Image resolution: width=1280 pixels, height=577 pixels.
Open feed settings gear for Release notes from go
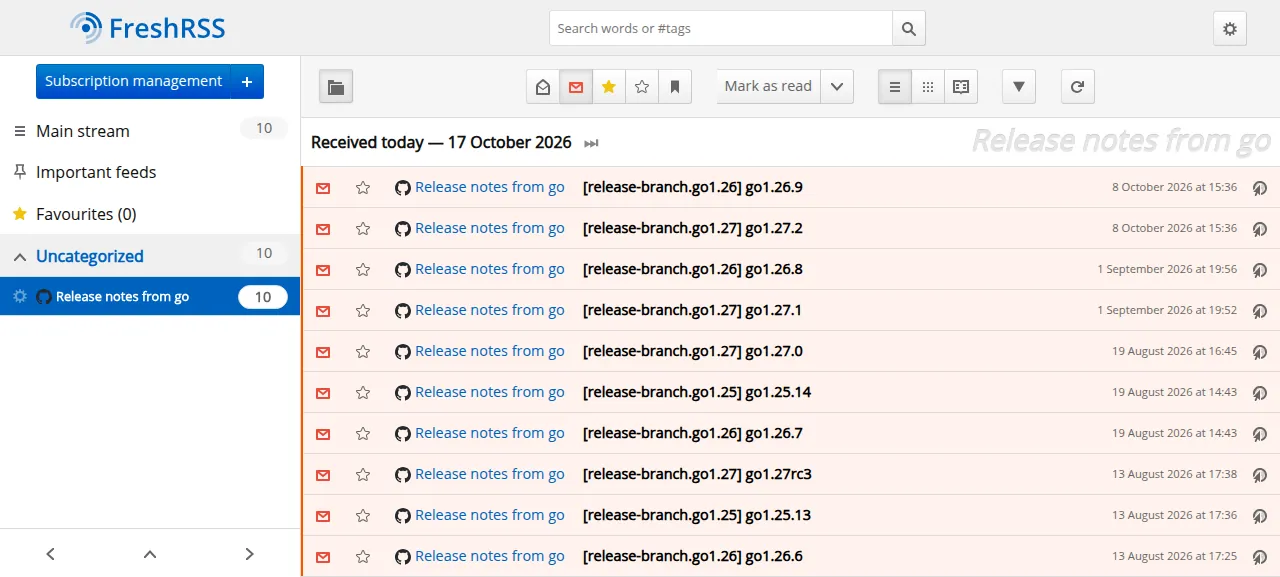click(19, 296)
